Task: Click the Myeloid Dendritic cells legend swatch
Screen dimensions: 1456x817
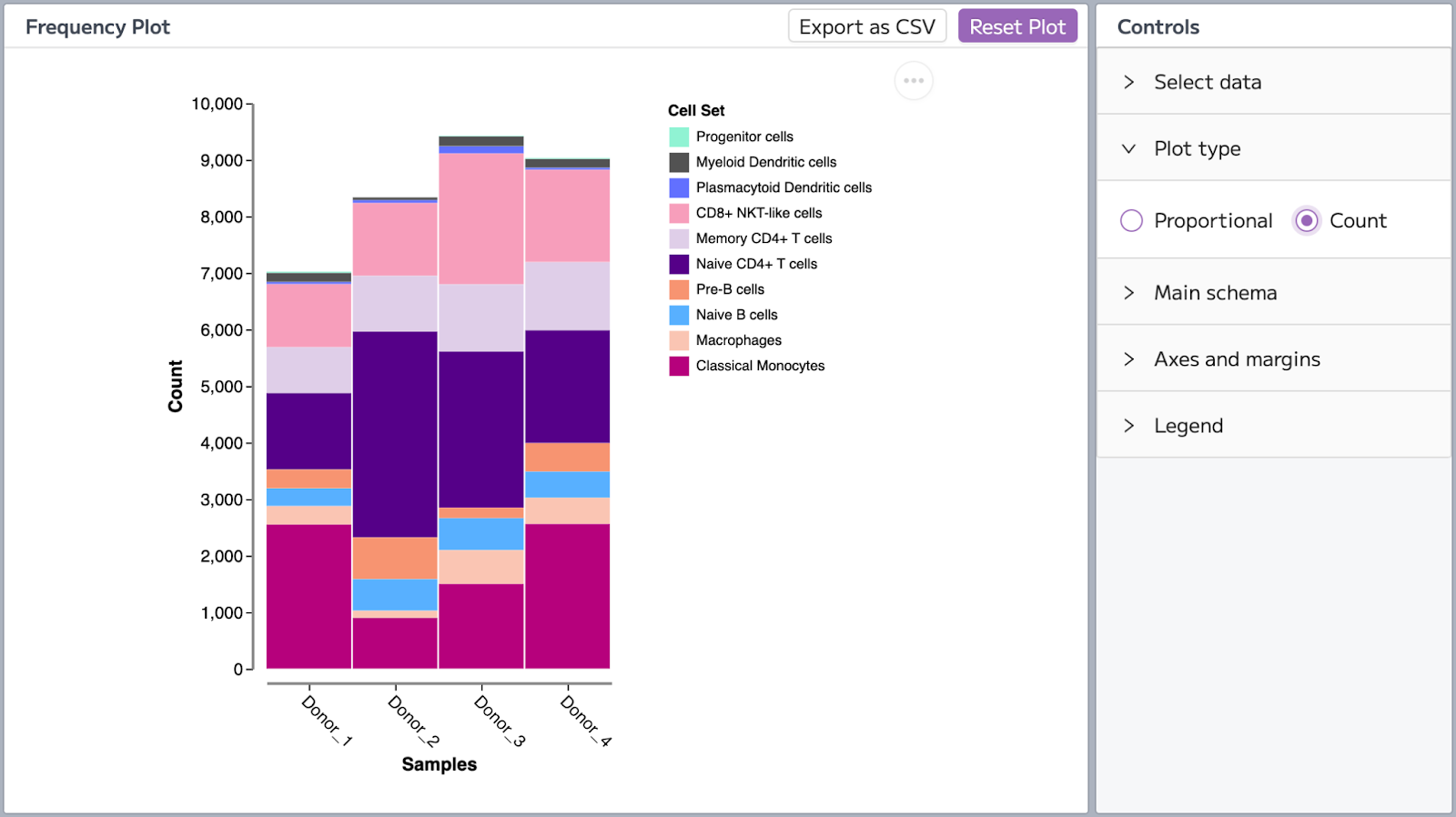Action: click(x=679, y=163)
